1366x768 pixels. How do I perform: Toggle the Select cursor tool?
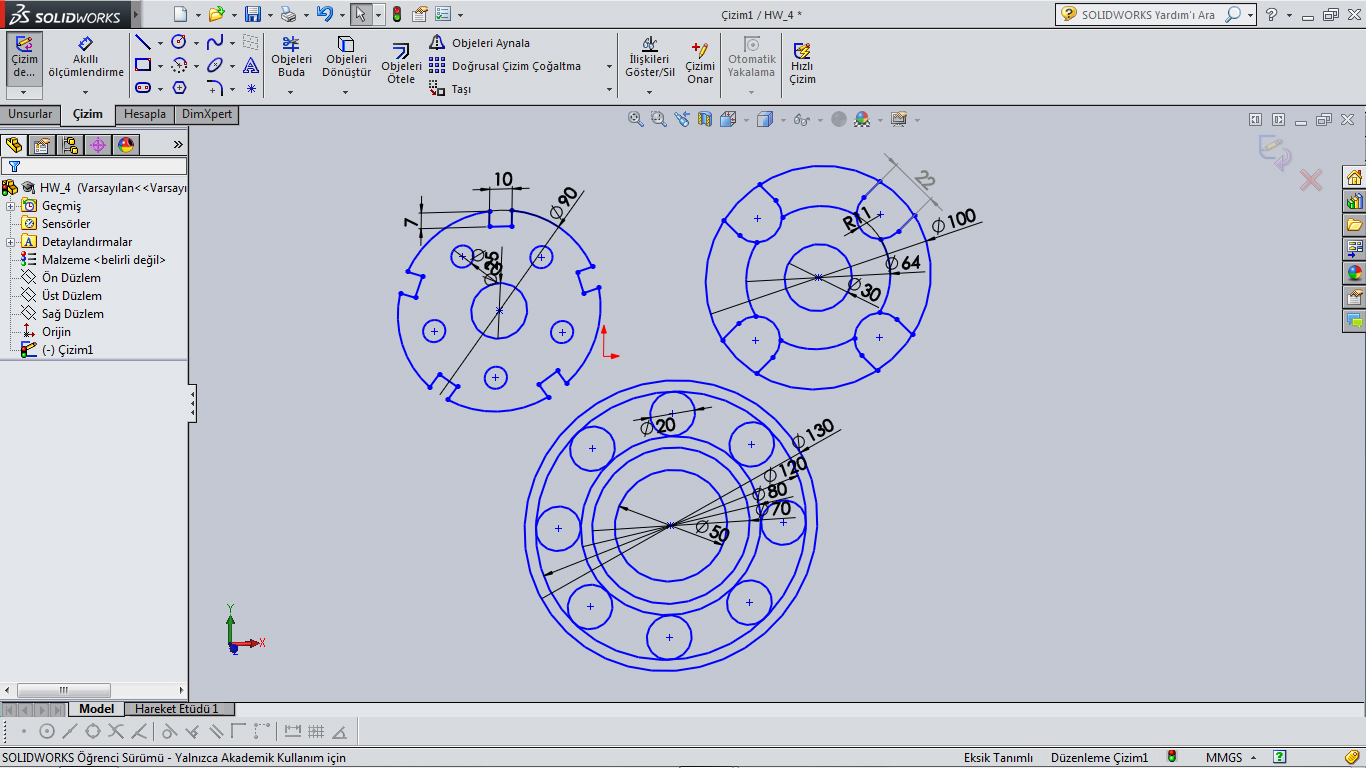pos(361,14)
